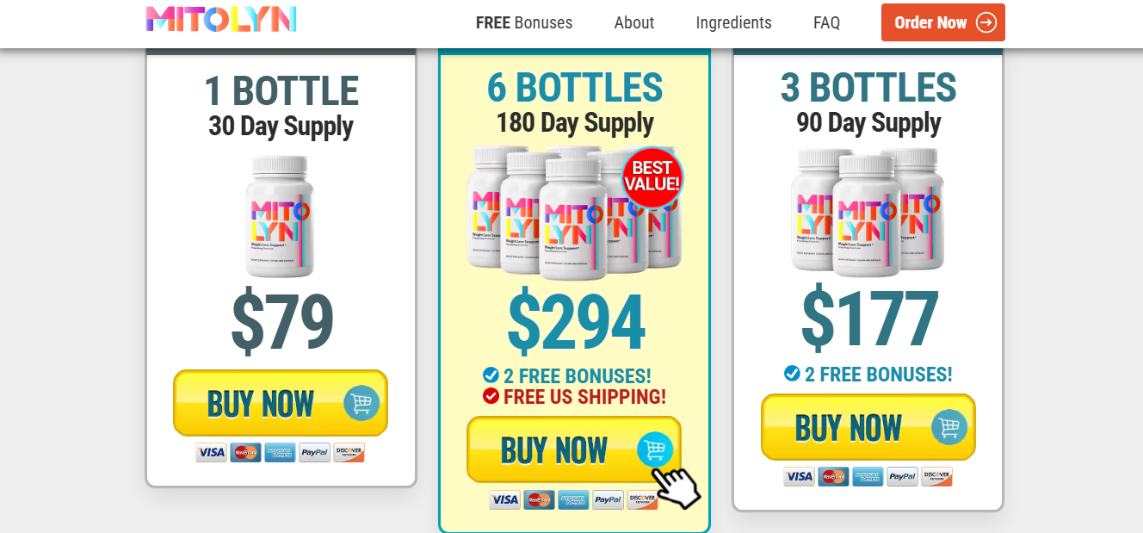Click cart icon on 1 bottle button
1143x533 pixels.
362,403
